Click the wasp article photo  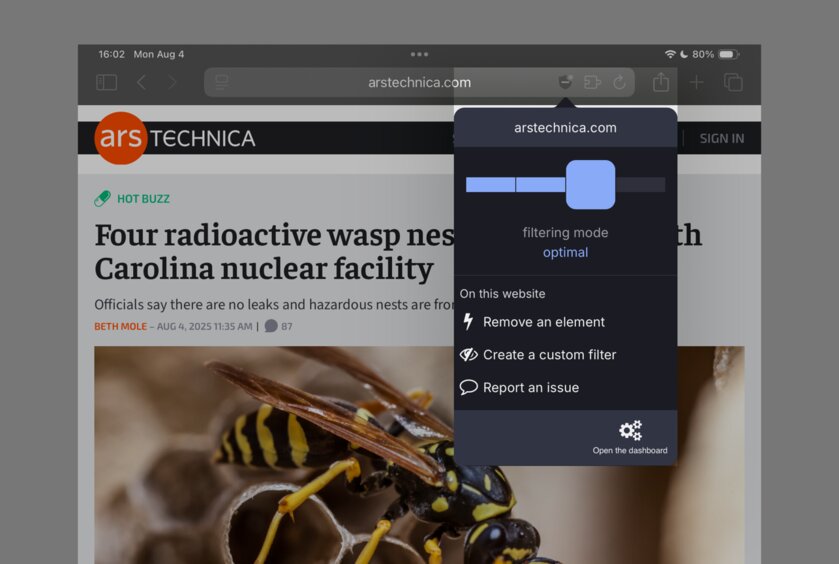[419, 455]
